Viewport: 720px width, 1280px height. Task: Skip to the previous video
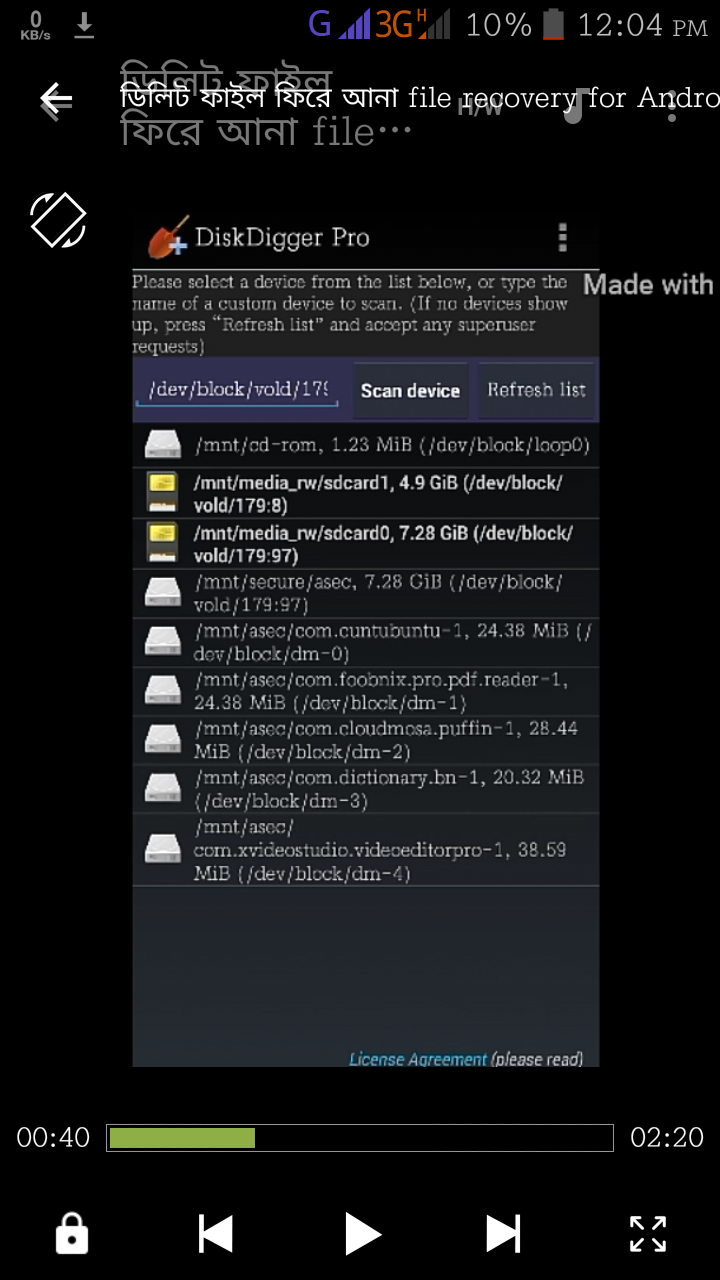(215, 1234)
